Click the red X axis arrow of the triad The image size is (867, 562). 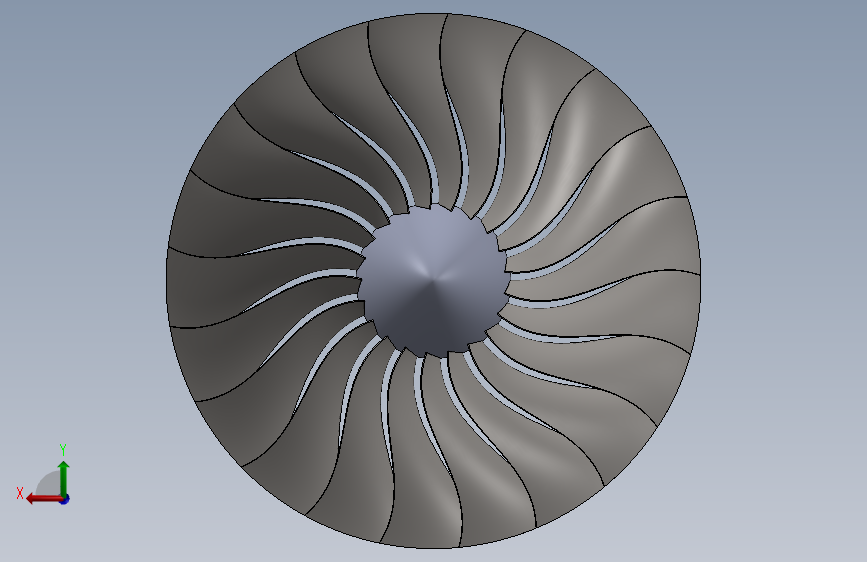(x=43, y=499)
